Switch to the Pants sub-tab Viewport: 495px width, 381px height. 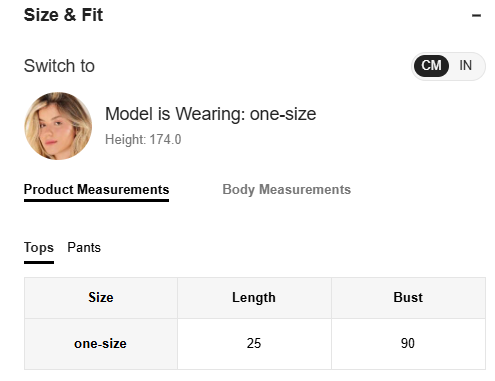(x=84, y=247)
